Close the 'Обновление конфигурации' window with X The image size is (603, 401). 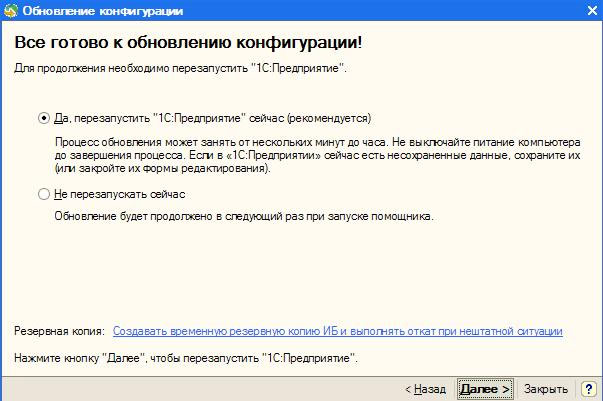click(593, 10)
